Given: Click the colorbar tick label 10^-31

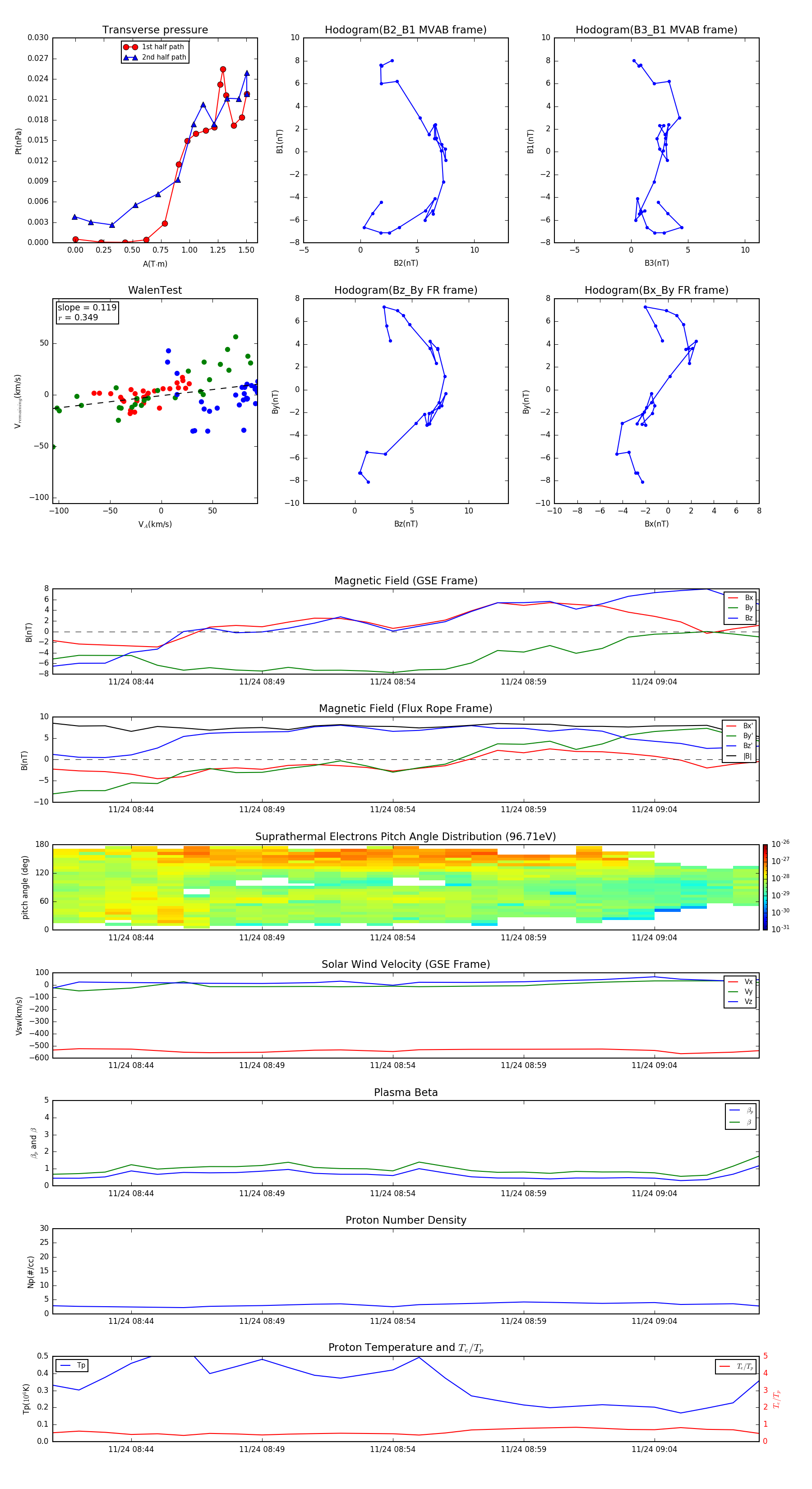Looking at the screenshot, I should click(x=780, y=929).
